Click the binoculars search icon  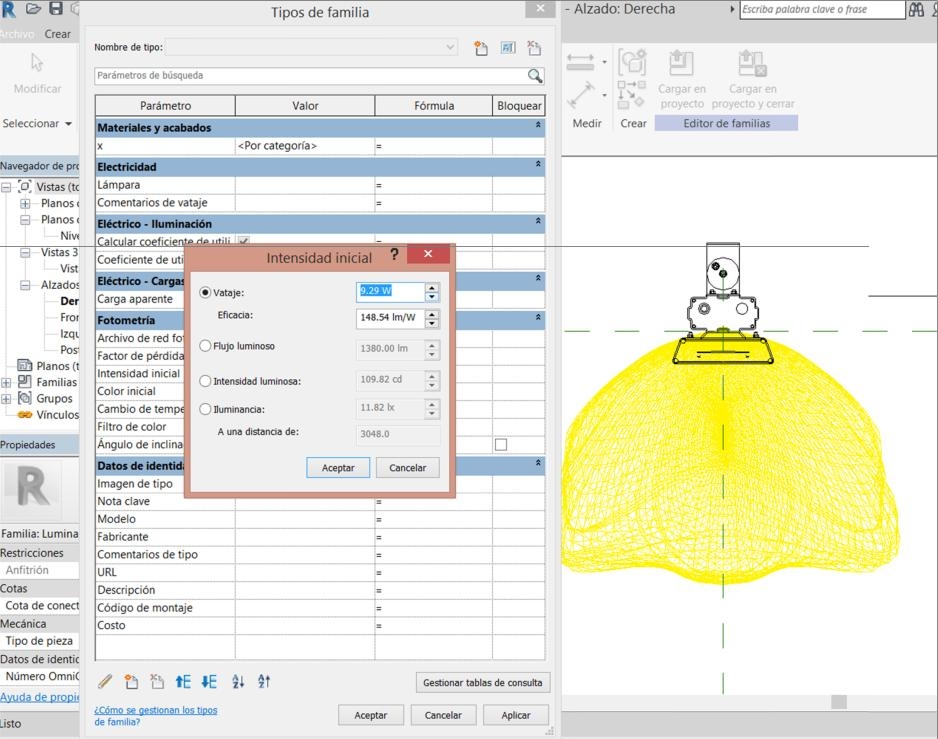pyautogui.click(x=917, y=10)
